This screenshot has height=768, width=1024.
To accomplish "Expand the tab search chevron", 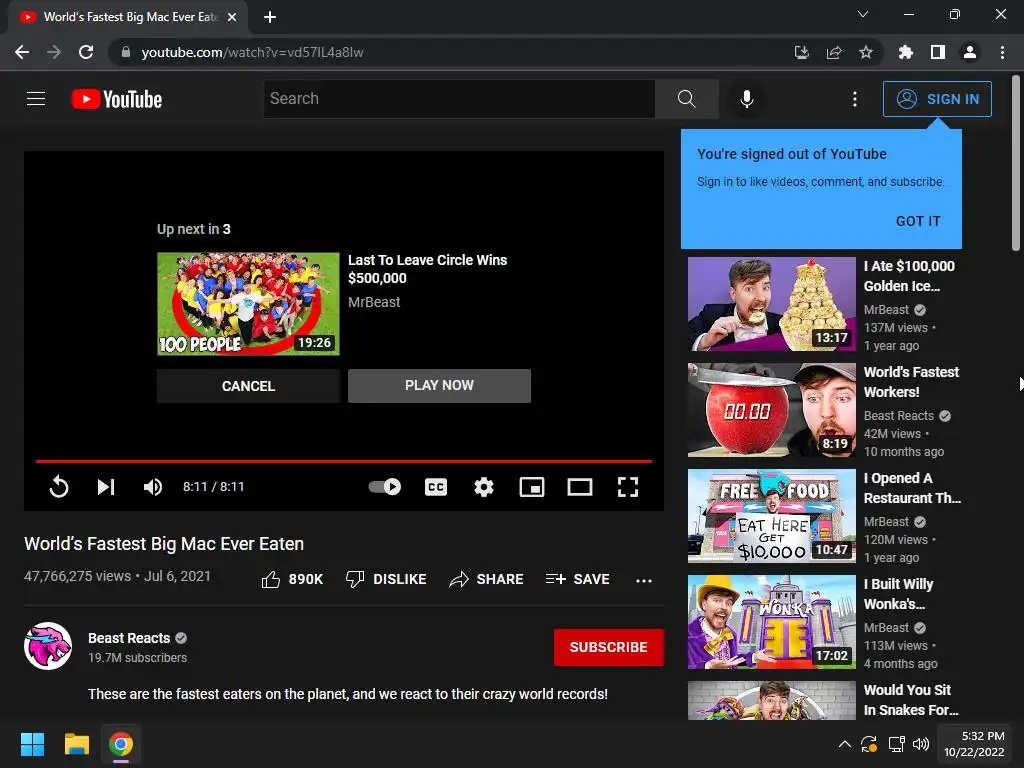I will [x=863, y=14].
